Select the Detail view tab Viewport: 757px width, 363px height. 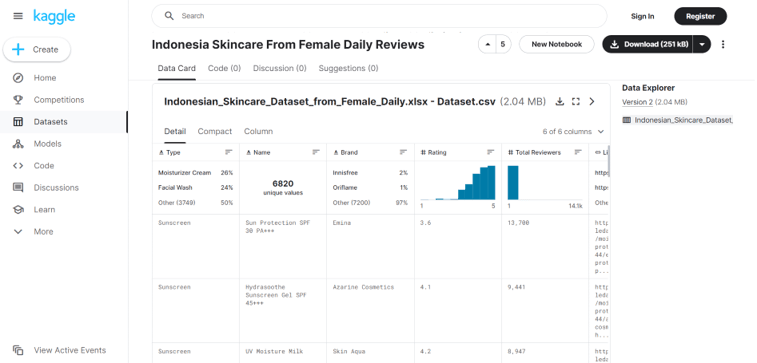(175, 131)
